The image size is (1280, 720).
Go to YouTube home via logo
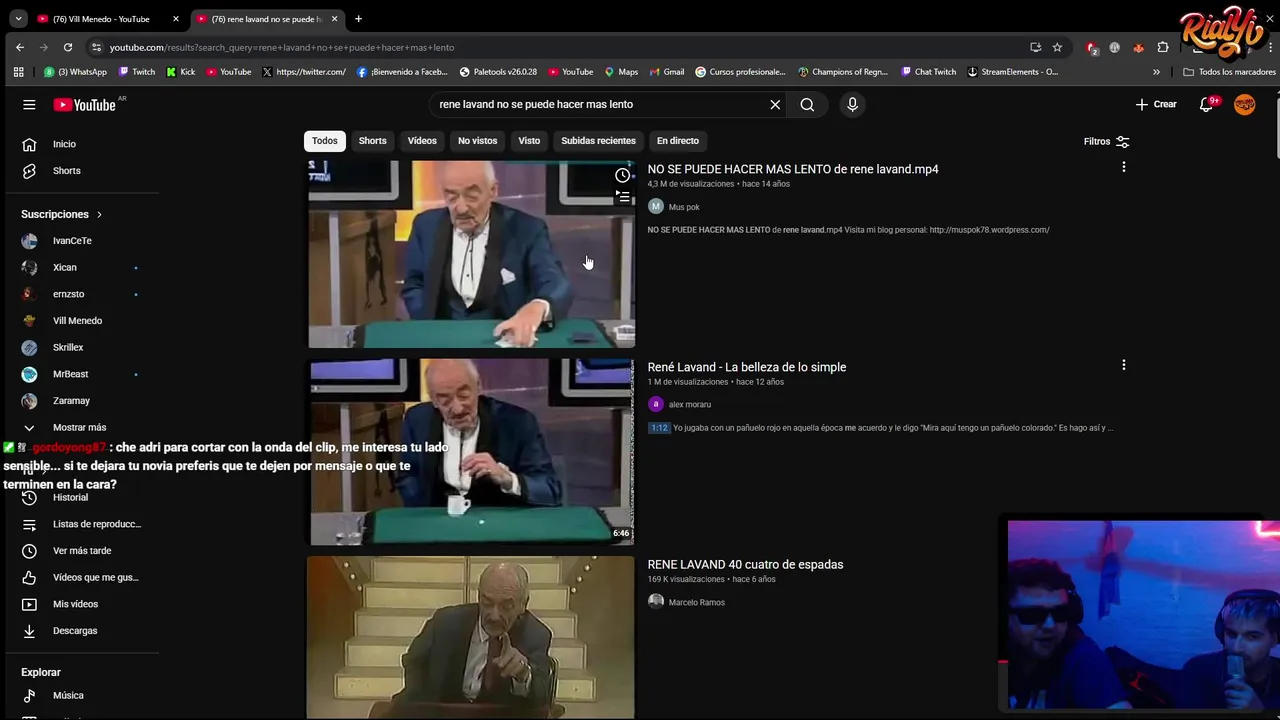point(85,104)
